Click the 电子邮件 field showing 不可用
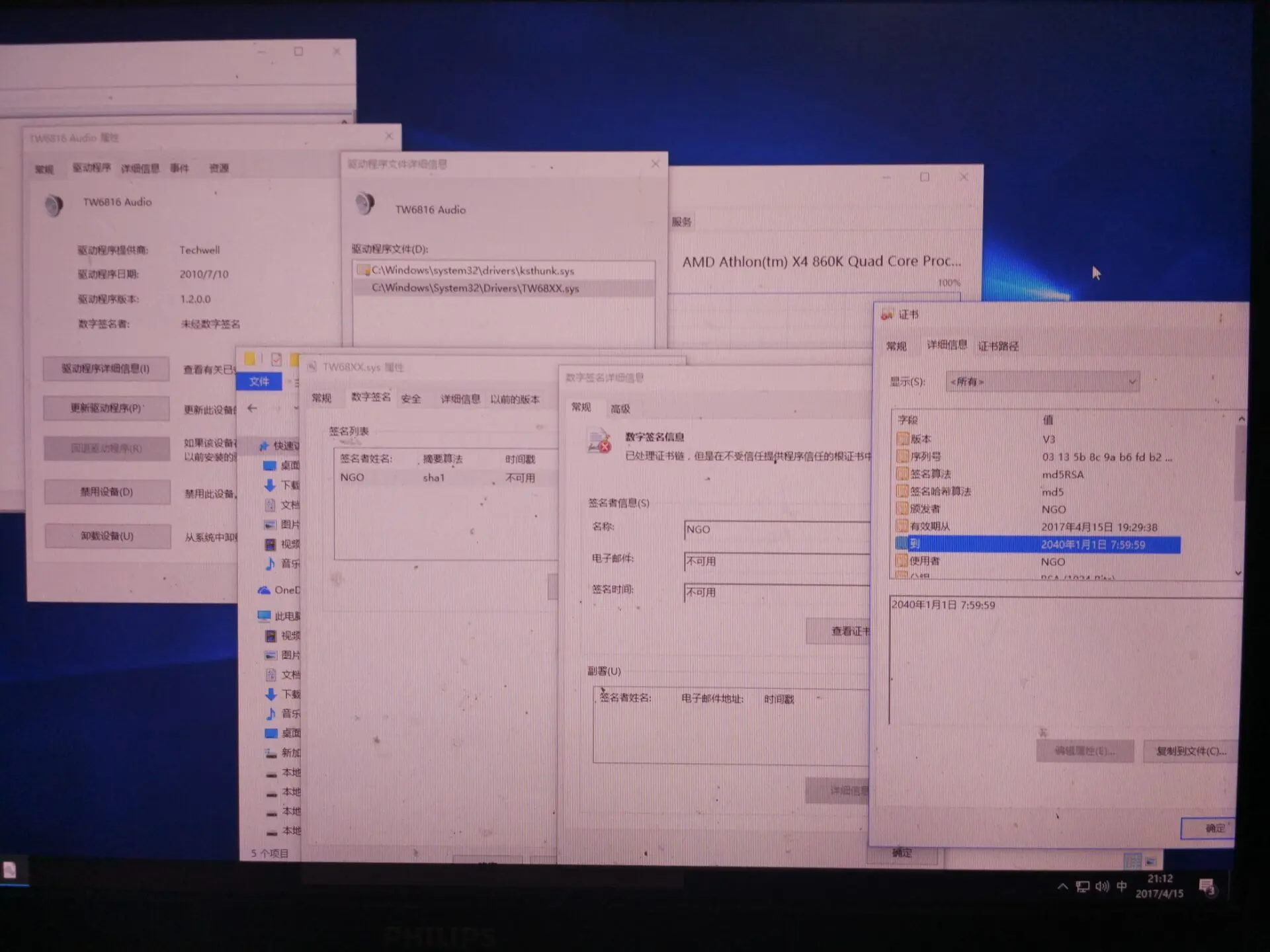Screen dimensions: 1270x952 (777, 561)
